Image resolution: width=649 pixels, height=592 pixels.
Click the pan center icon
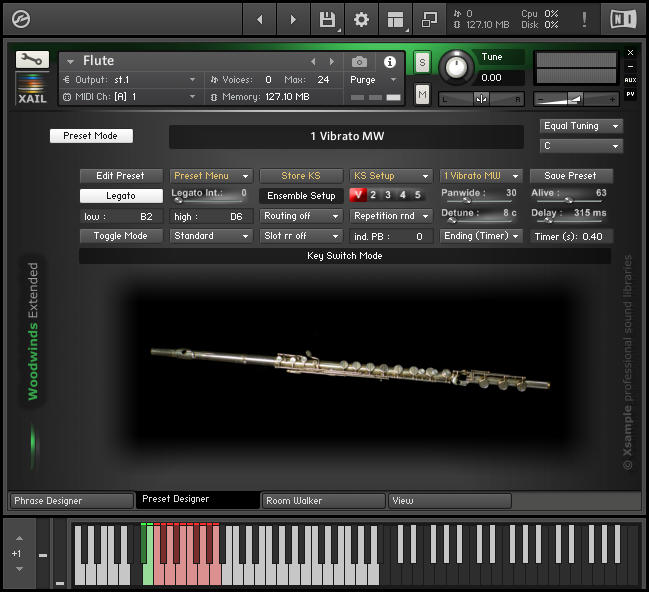pyautogui.click(x=481, y=99)
